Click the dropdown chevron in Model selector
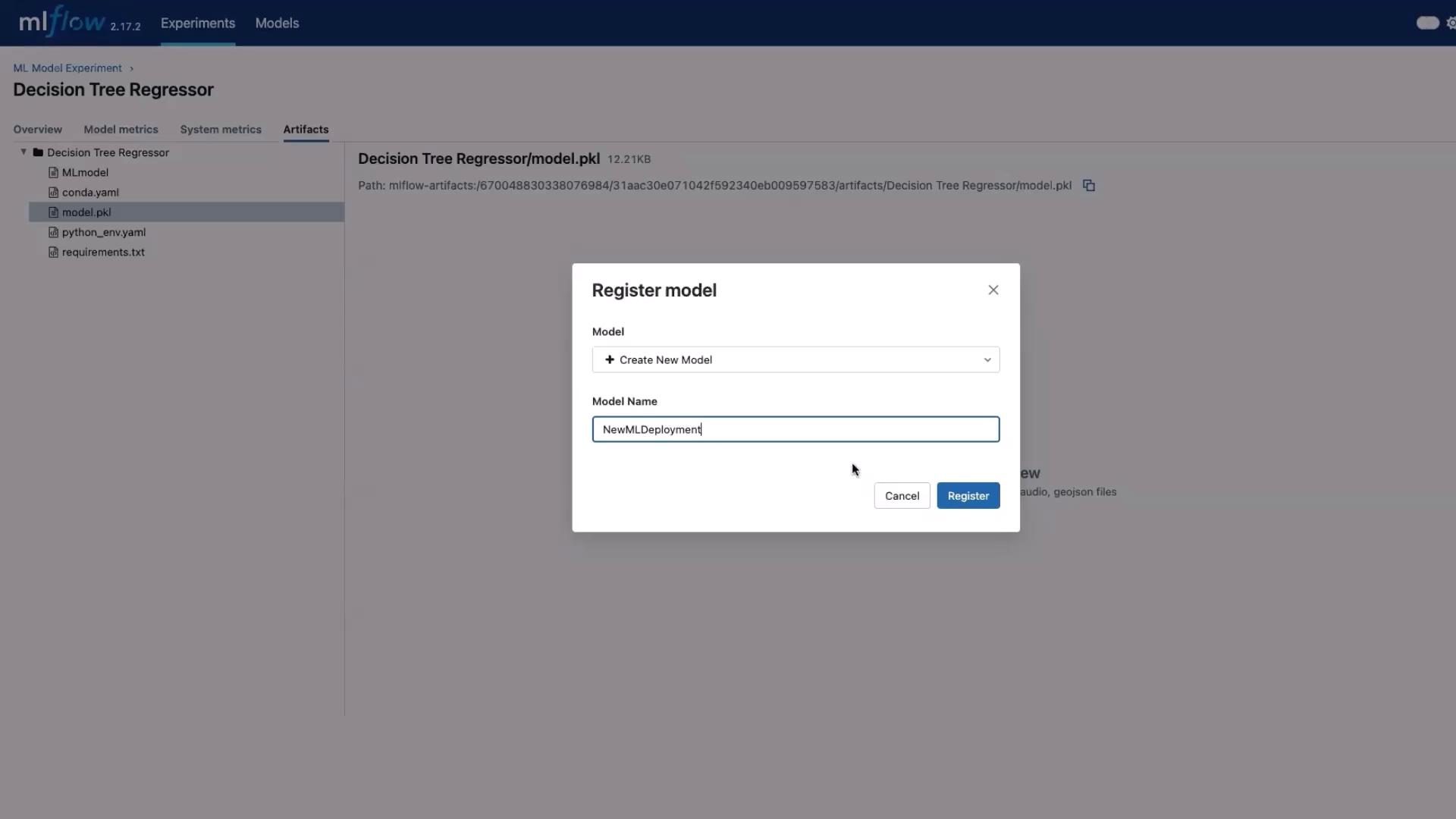1456x819 pixels. tap(987, 360)
